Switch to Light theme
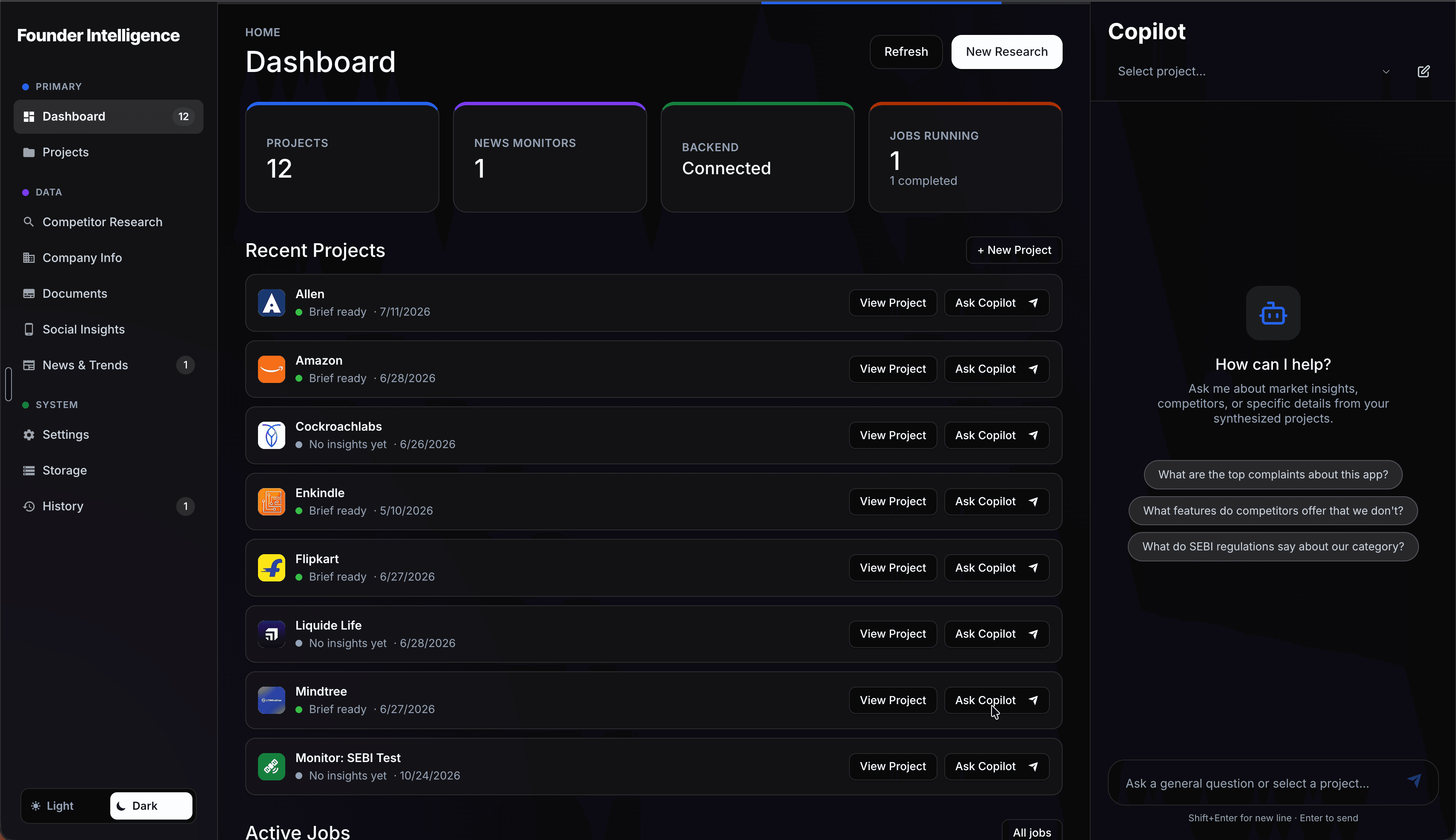The width and height of the screenshot is (1456, 840). [x=65, y=805]
